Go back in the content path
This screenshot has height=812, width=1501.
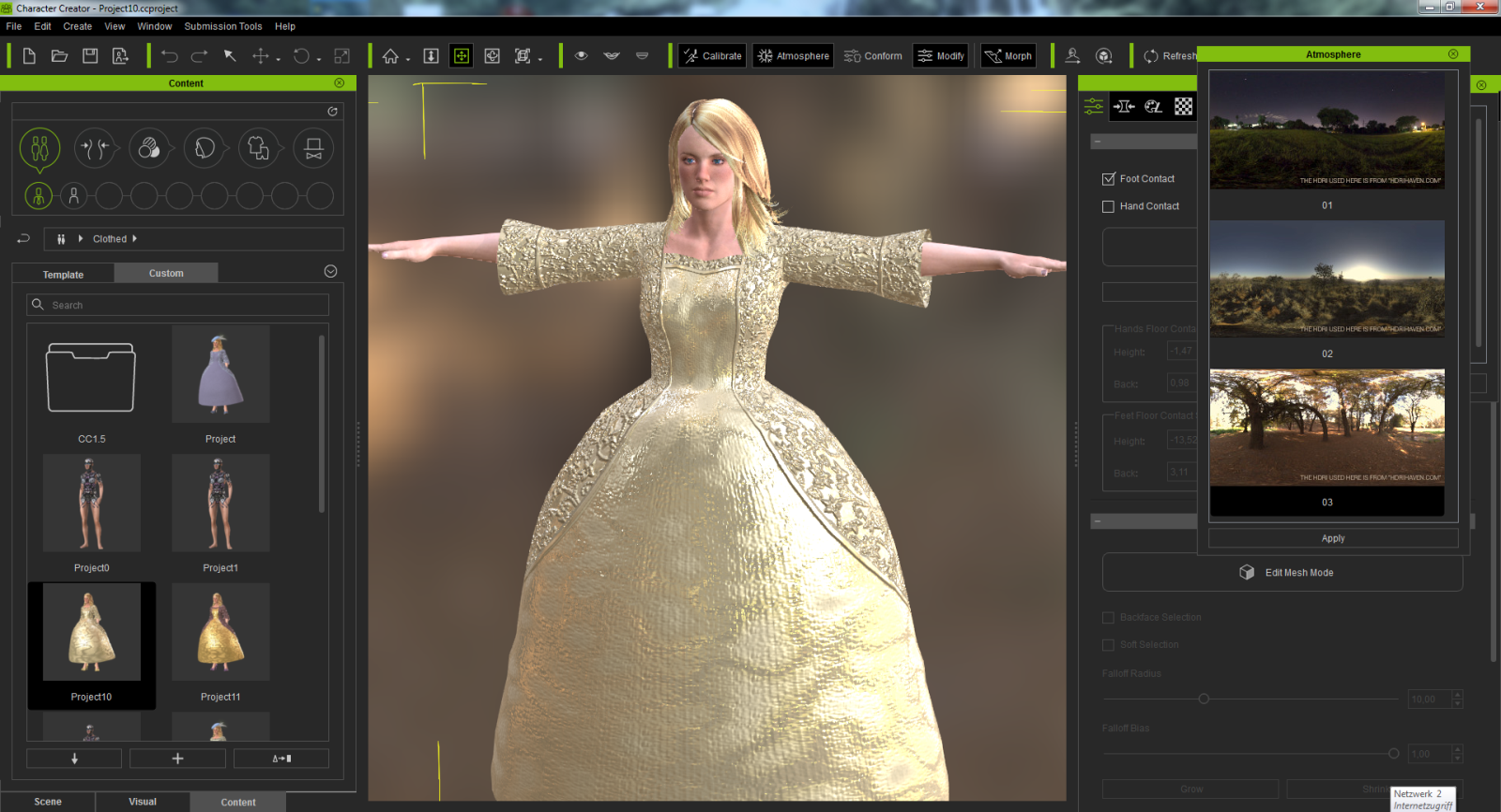[x=23, y=238]
